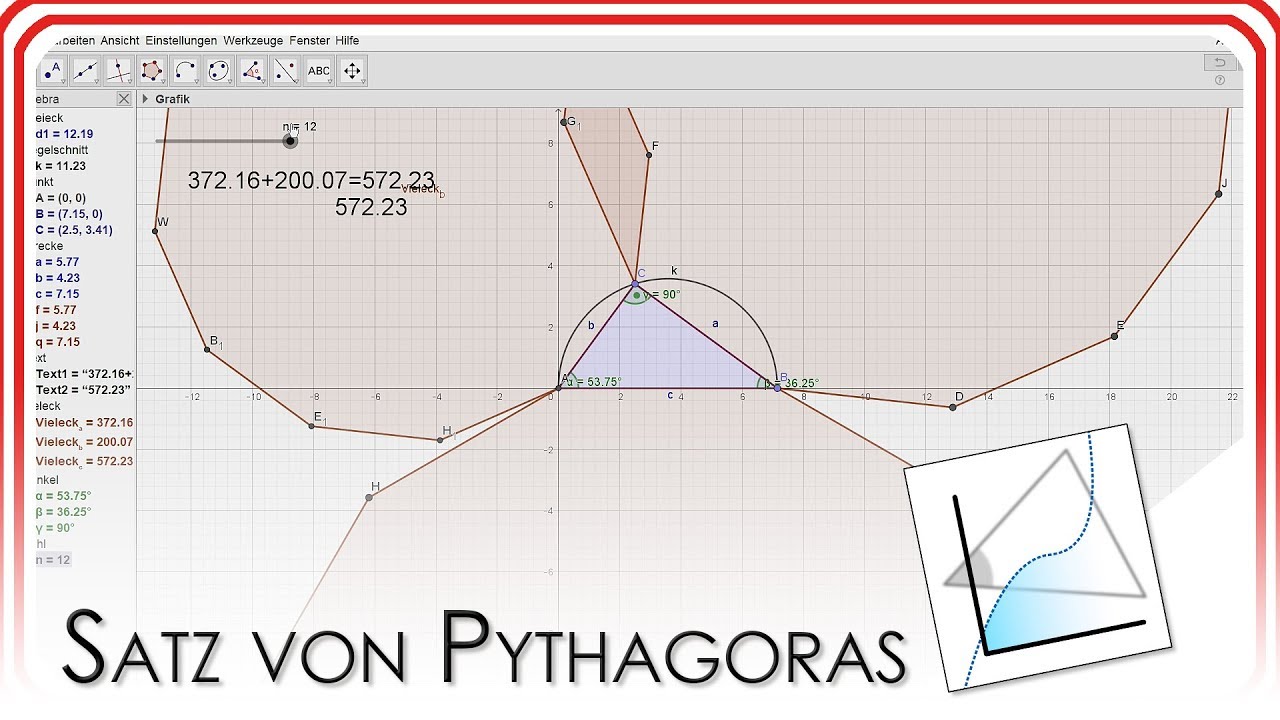Select entry Vieleck a = 372.16
This screenshot has height=720, width=1280.
coord(84,423)
